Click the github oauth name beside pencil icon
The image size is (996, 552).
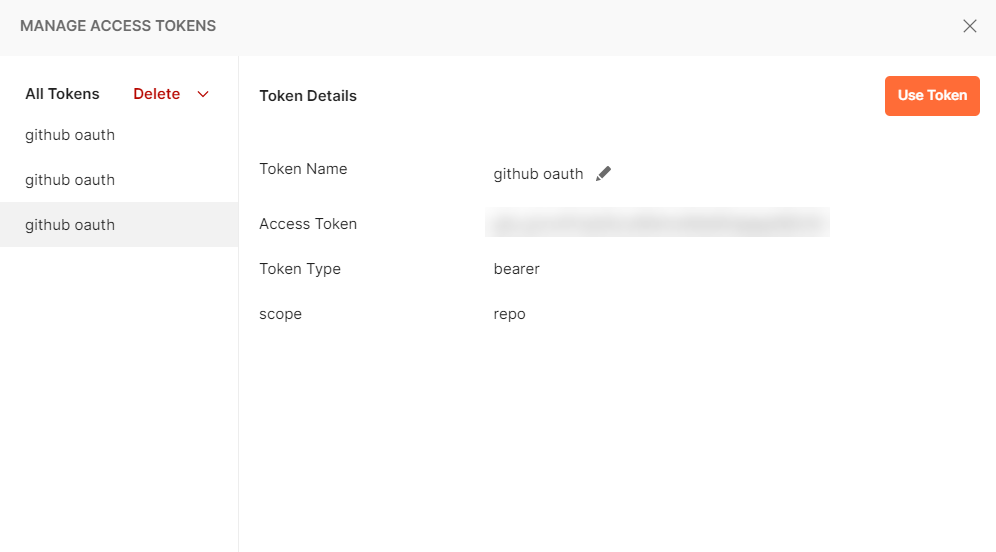[x=538, y=174]
